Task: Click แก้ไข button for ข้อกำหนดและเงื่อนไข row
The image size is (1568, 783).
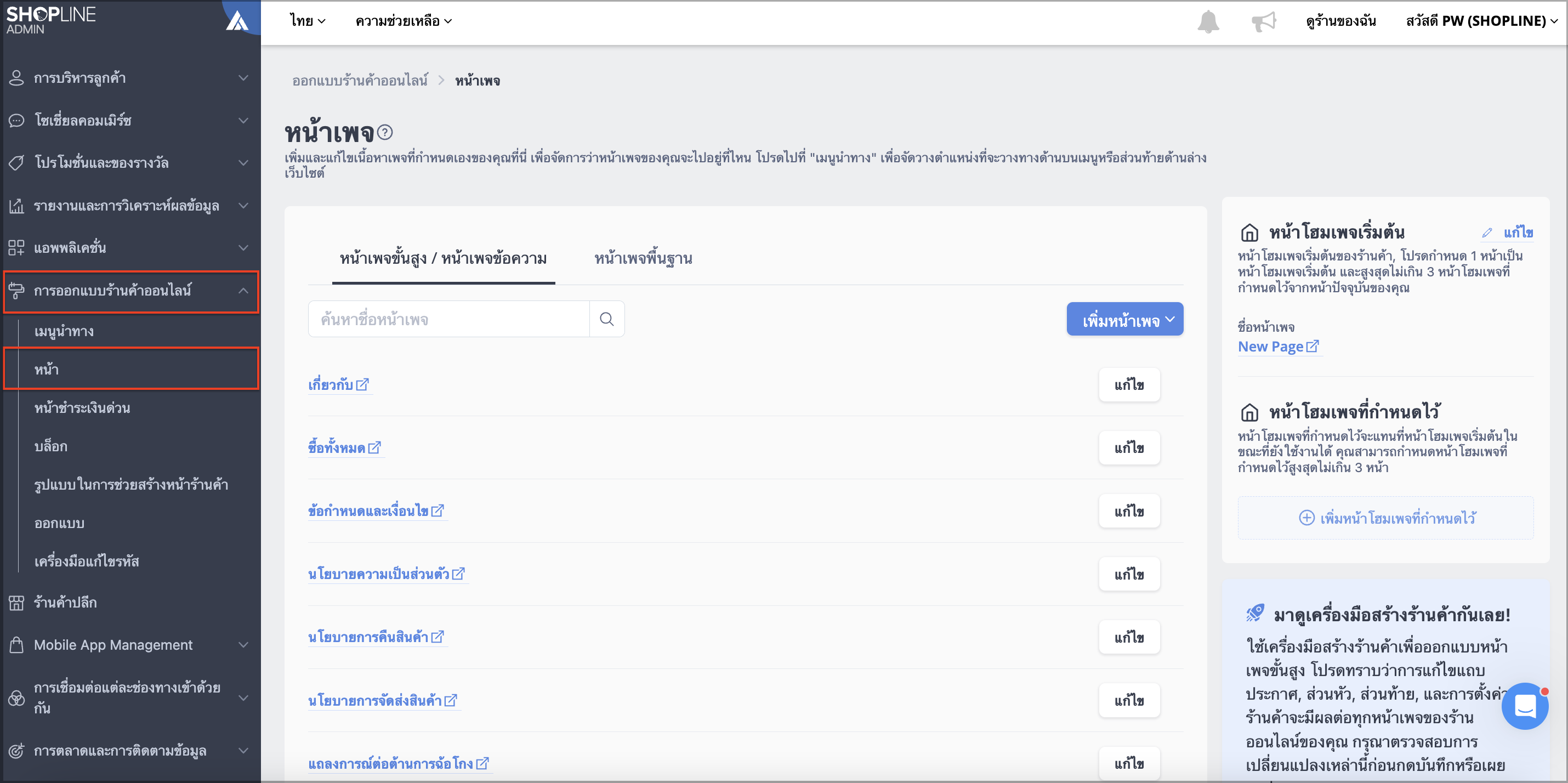Action: 1129,511
